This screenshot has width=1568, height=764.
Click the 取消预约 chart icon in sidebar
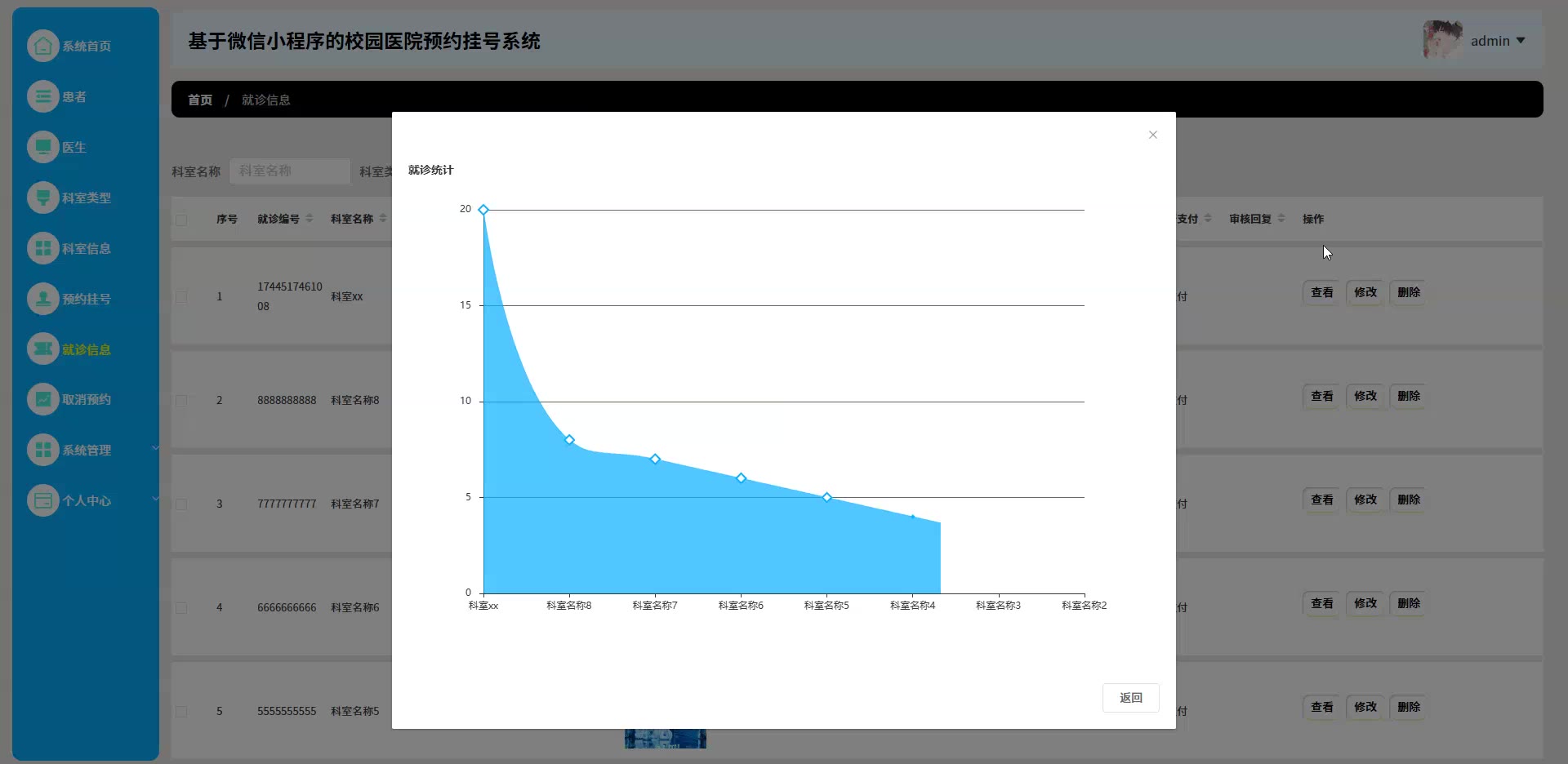[x=43, y=399]
